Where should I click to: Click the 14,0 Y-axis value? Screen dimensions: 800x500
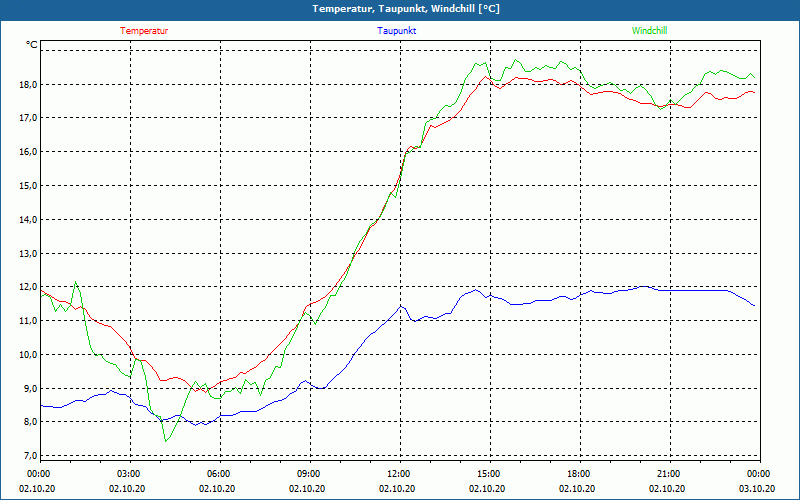[x=29, y=219]
